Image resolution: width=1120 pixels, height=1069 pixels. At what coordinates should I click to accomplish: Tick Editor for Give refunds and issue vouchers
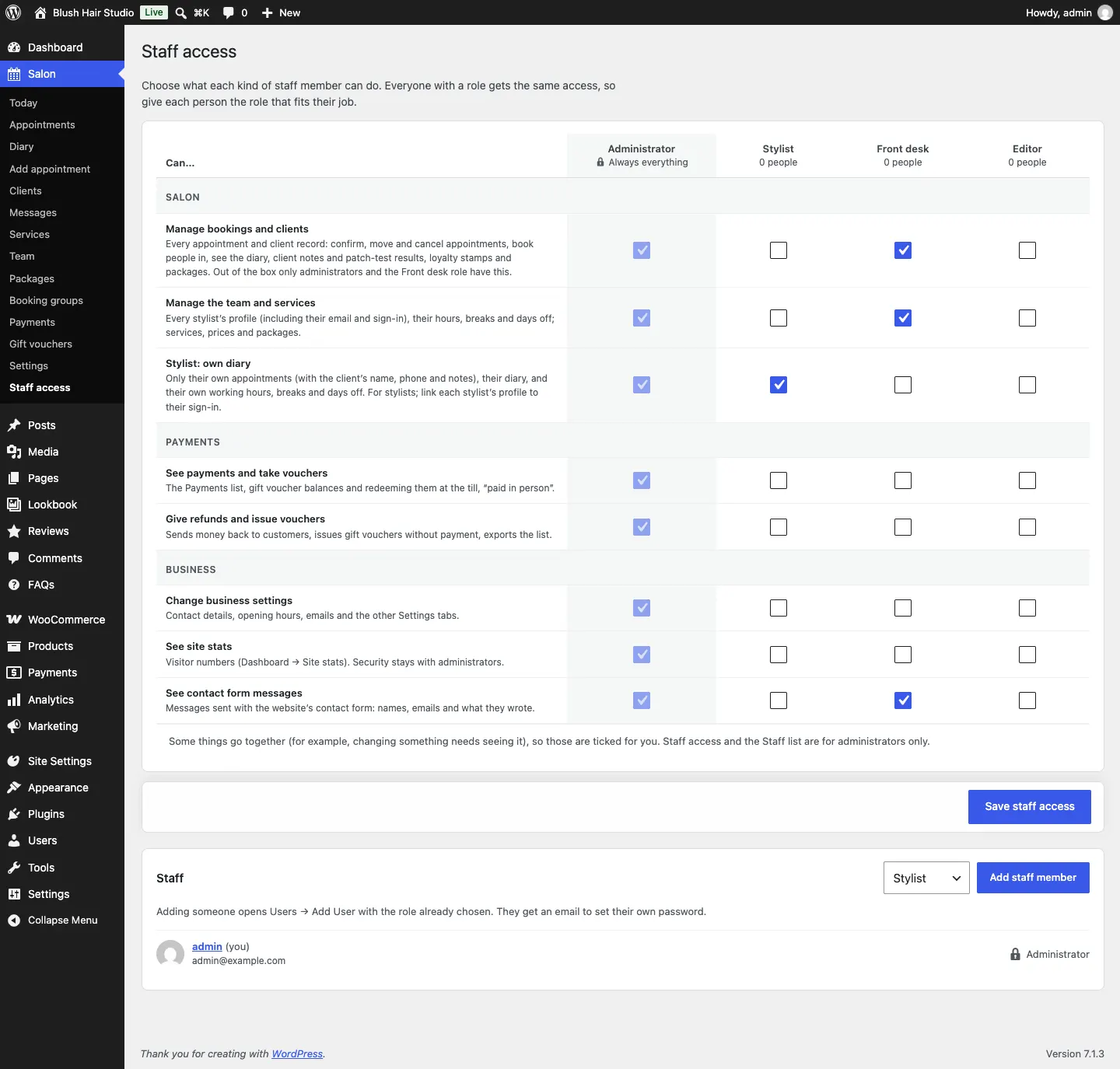[1027, 527]
